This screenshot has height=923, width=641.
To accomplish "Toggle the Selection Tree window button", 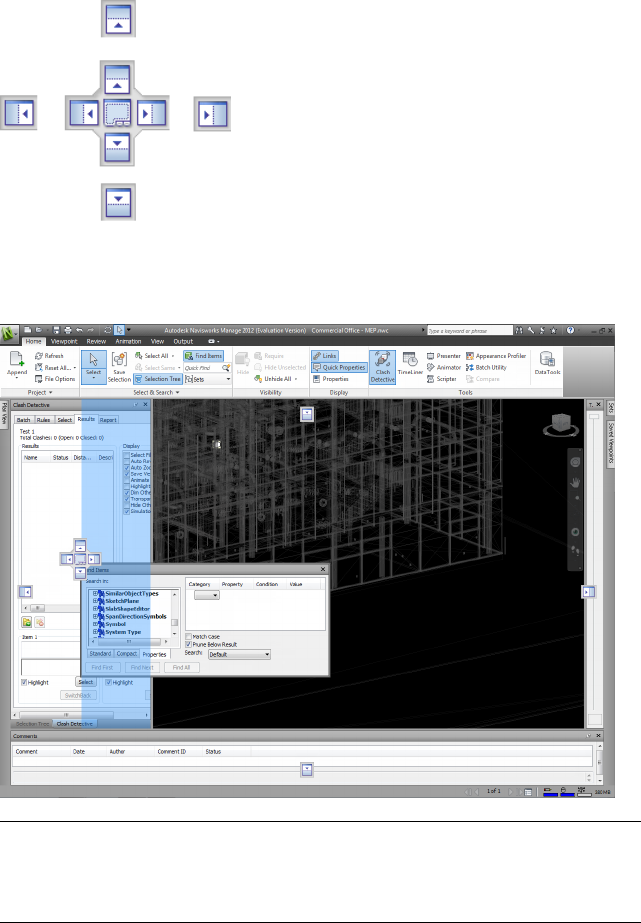I will pos(158,379).
